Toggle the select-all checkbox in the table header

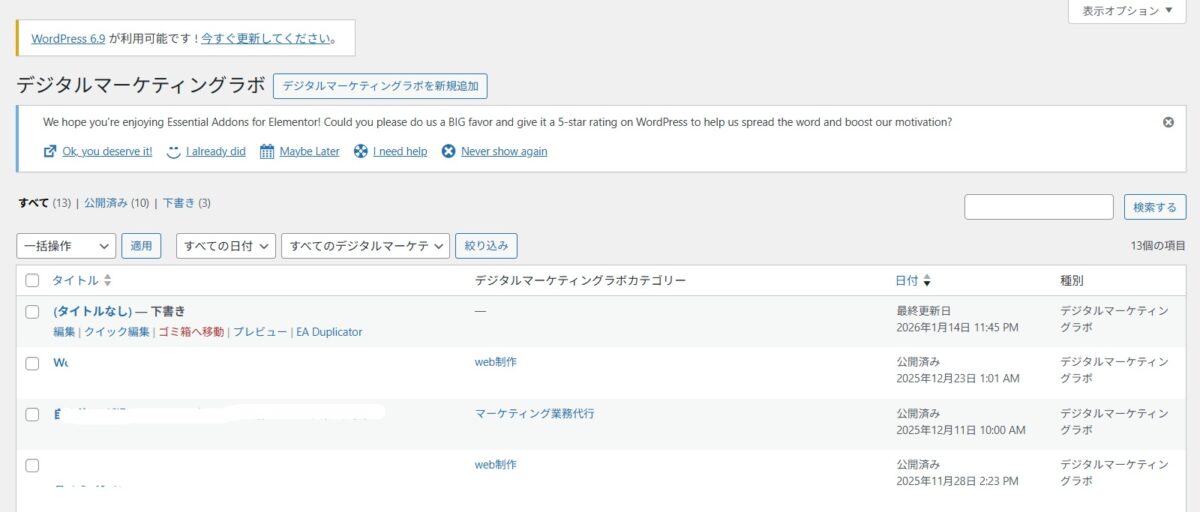tap(32, 281)
